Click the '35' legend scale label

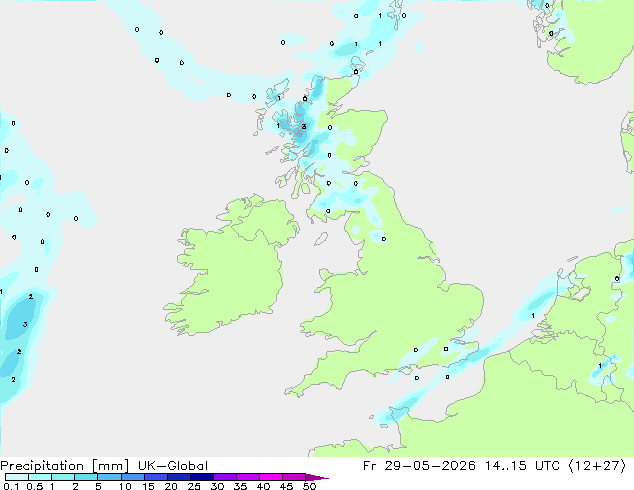click(240, 486)
